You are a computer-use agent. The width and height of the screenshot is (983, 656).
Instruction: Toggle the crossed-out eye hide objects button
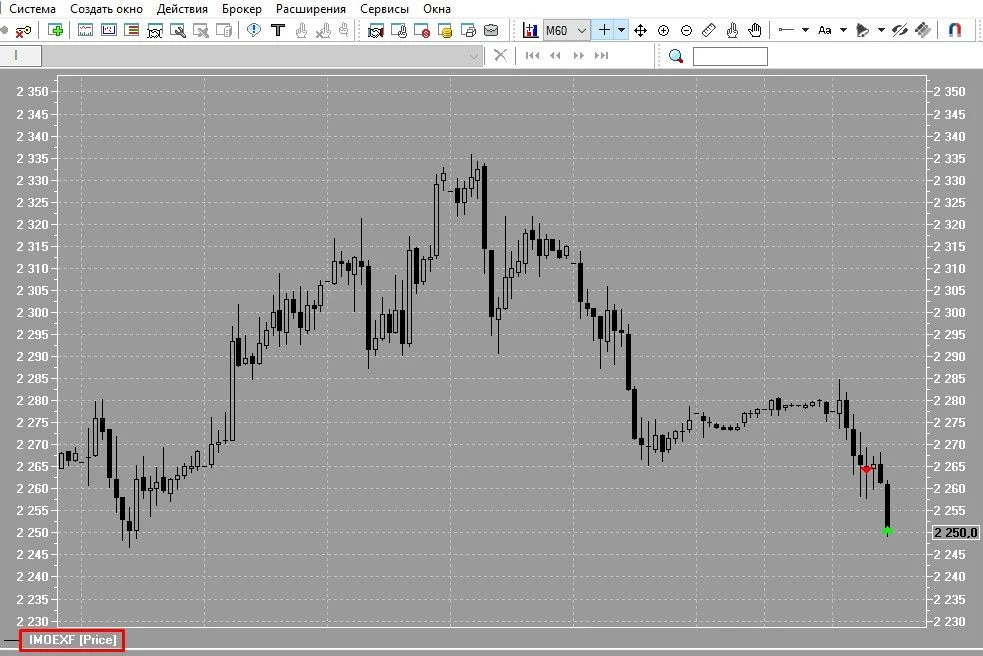click(900, 30)
